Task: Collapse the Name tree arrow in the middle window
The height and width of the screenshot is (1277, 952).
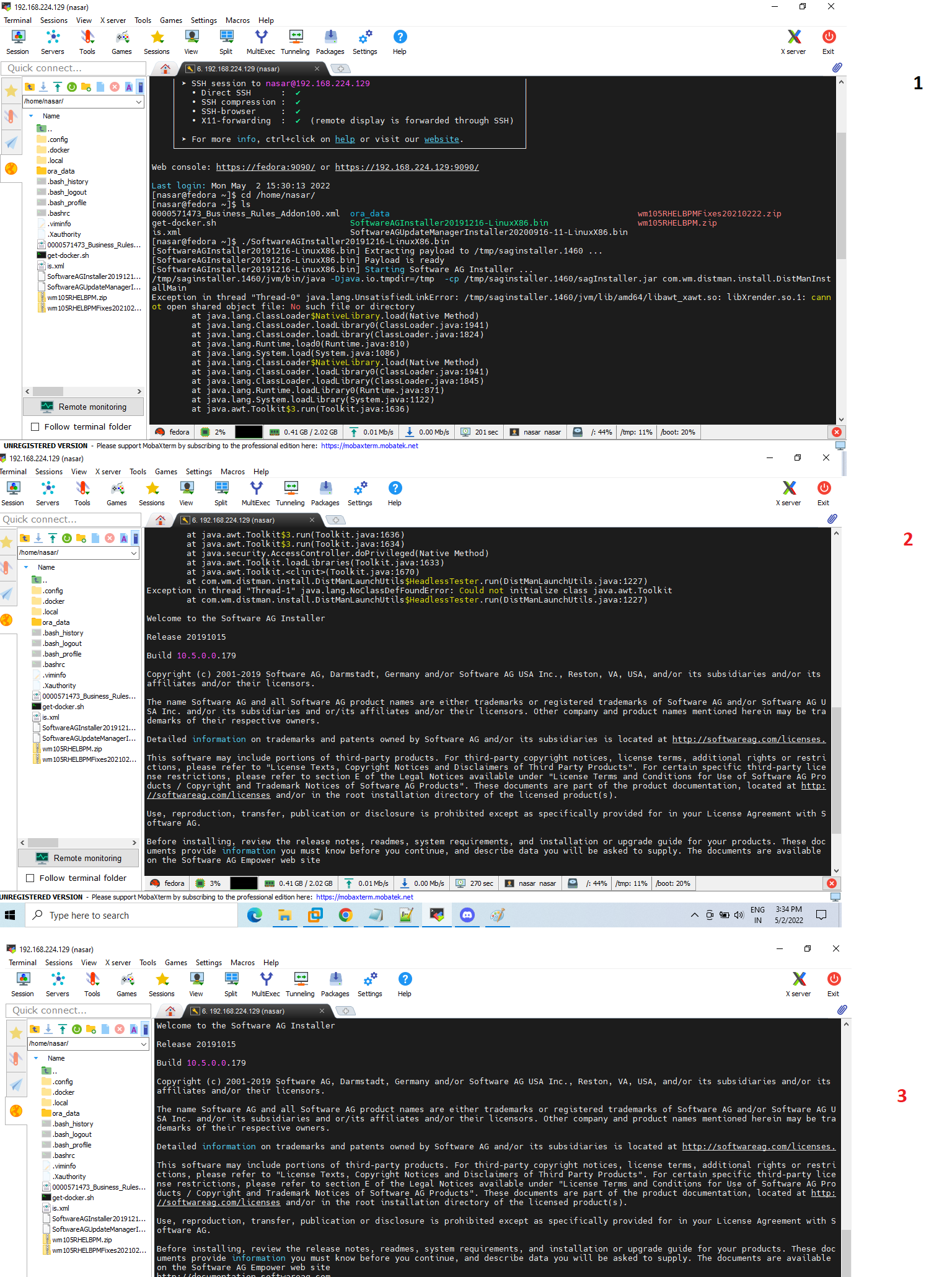Action: coord(26,567)
